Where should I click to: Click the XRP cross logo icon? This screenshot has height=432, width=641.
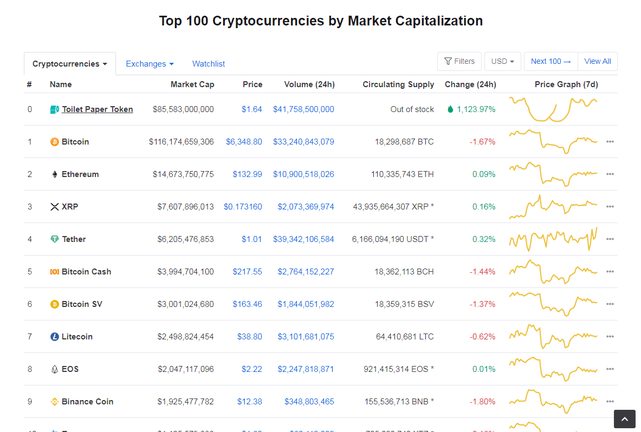(54, 207)
